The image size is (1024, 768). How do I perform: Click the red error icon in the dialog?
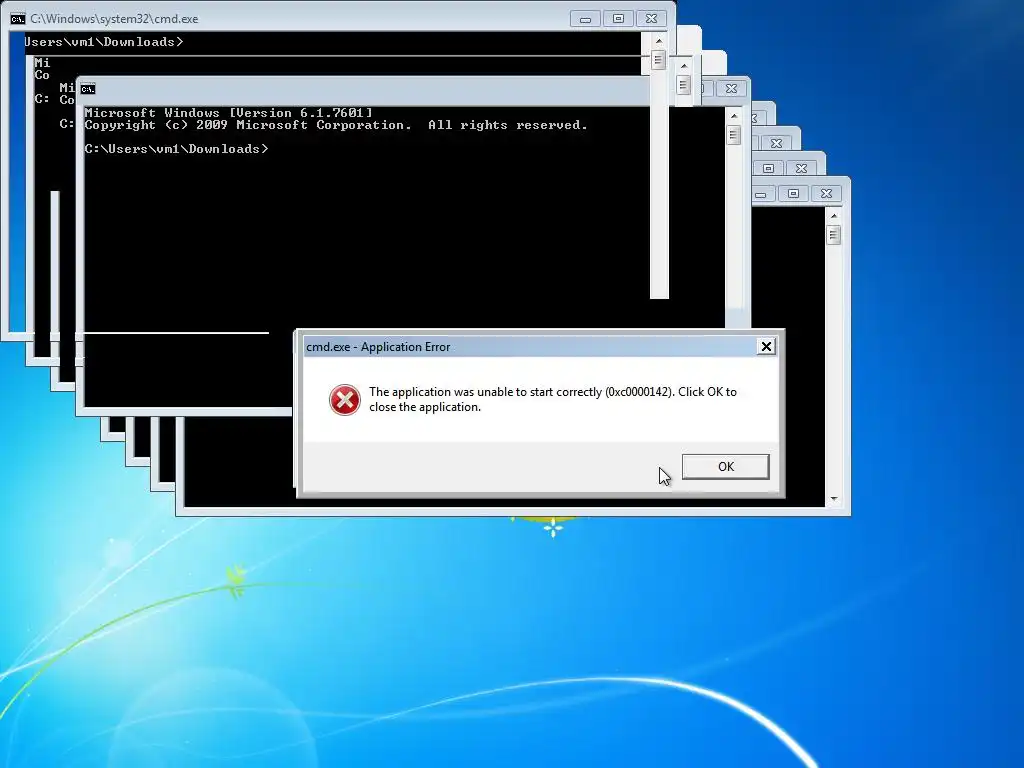click(x=344, y=400)
